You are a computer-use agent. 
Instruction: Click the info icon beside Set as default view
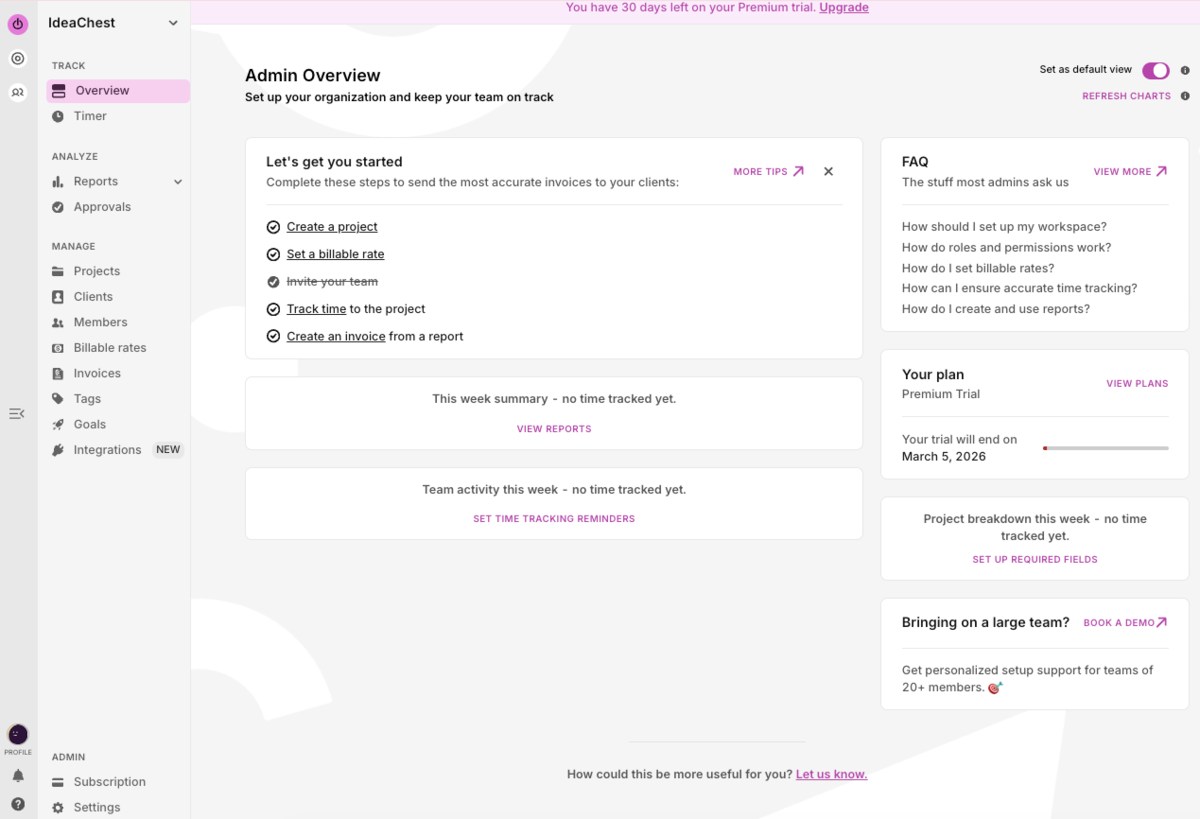(x=1185, y=70)
